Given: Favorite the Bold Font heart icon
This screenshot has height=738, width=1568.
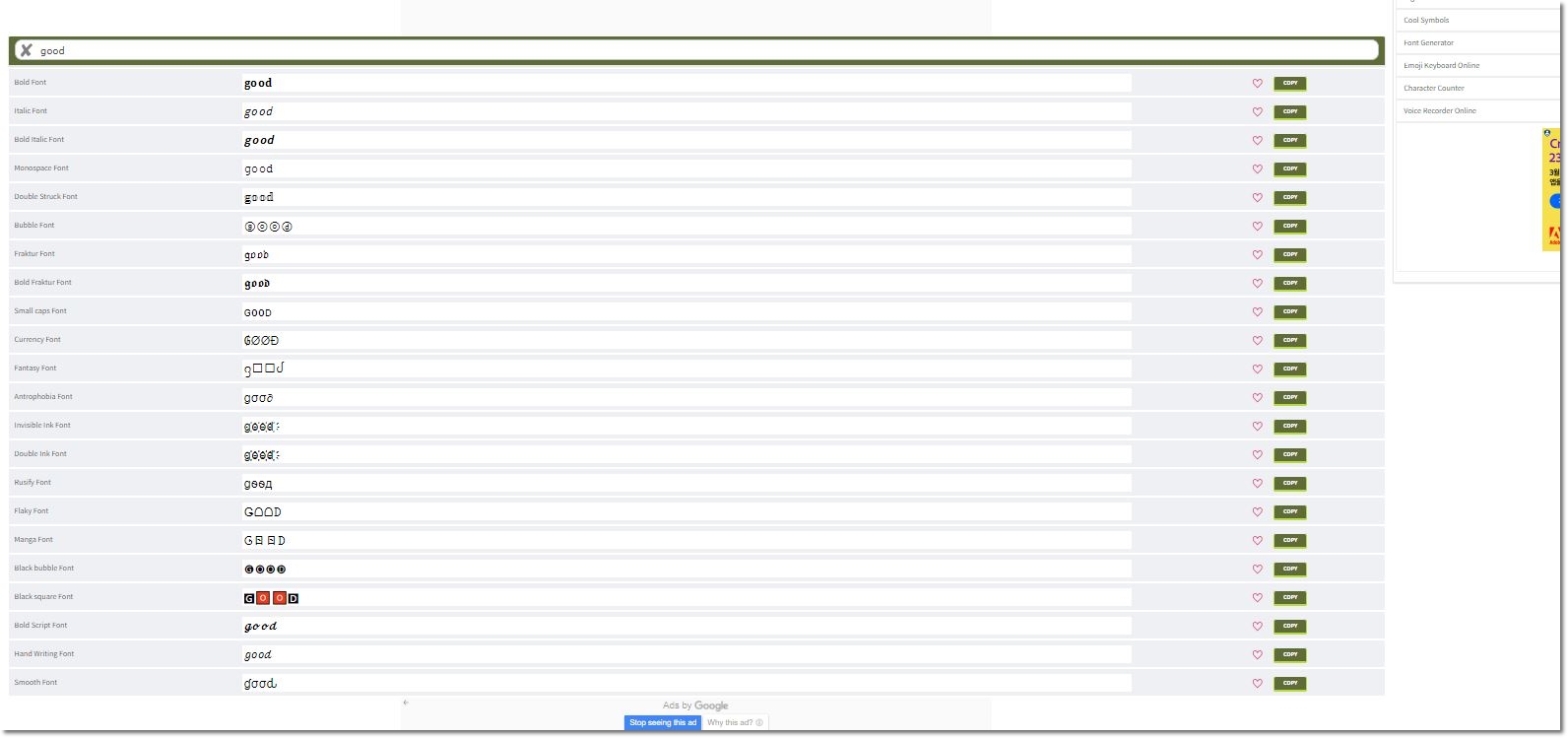Looking at the screenshot, I should click(x=1257, y=84).
